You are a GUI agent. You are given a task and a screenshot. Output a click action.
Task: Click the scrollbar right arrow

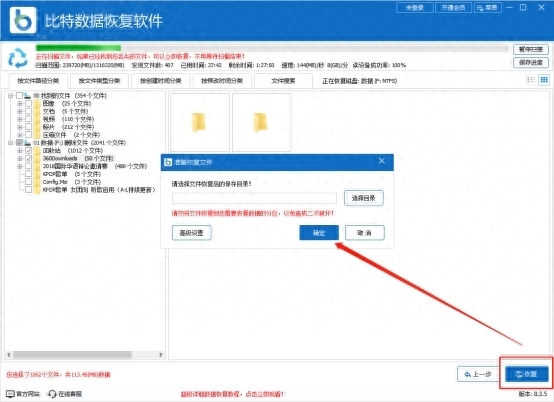[161, 354]
